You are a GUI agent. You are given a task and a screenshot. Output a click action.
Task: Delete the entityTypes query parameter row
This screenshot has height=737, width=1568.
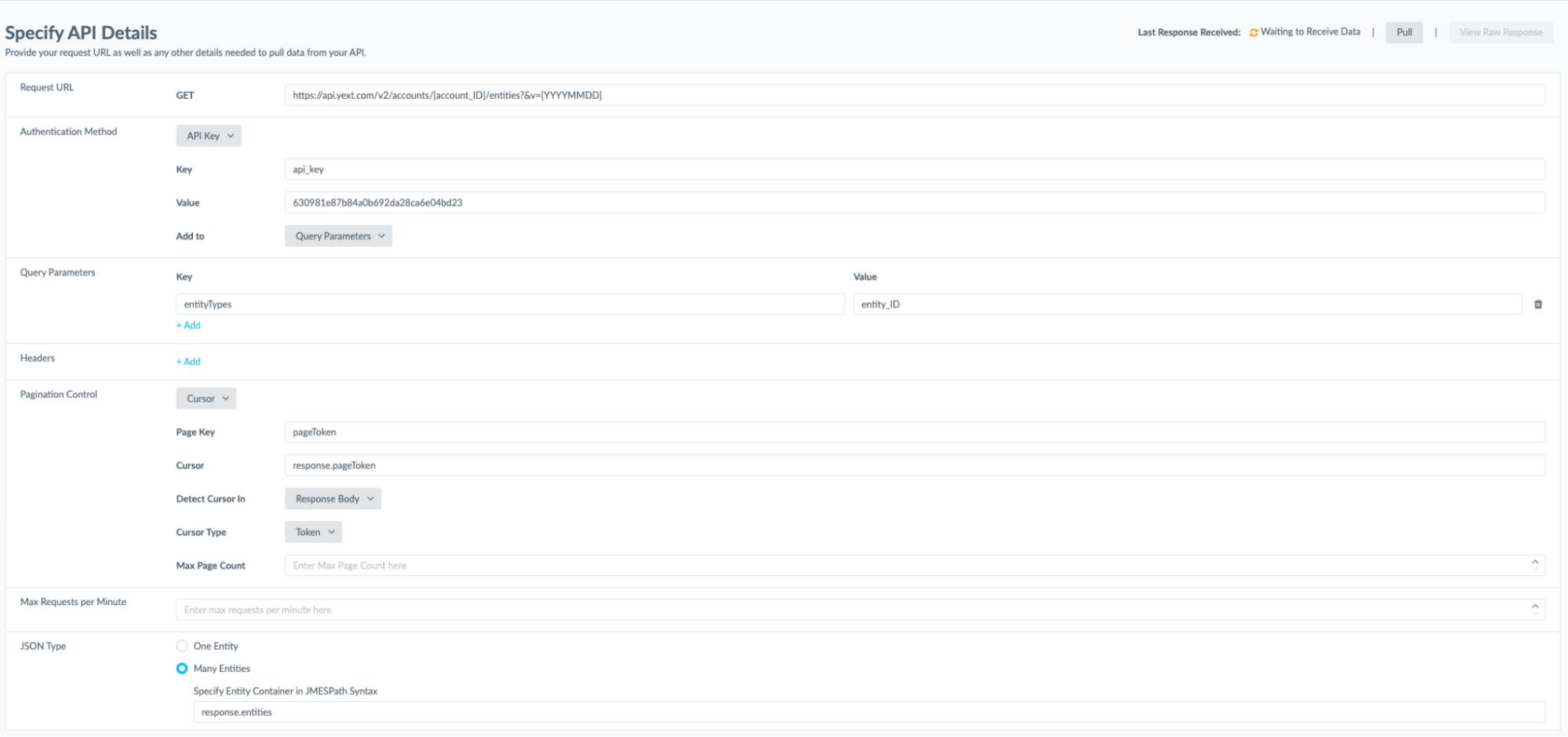point(1537,305)
